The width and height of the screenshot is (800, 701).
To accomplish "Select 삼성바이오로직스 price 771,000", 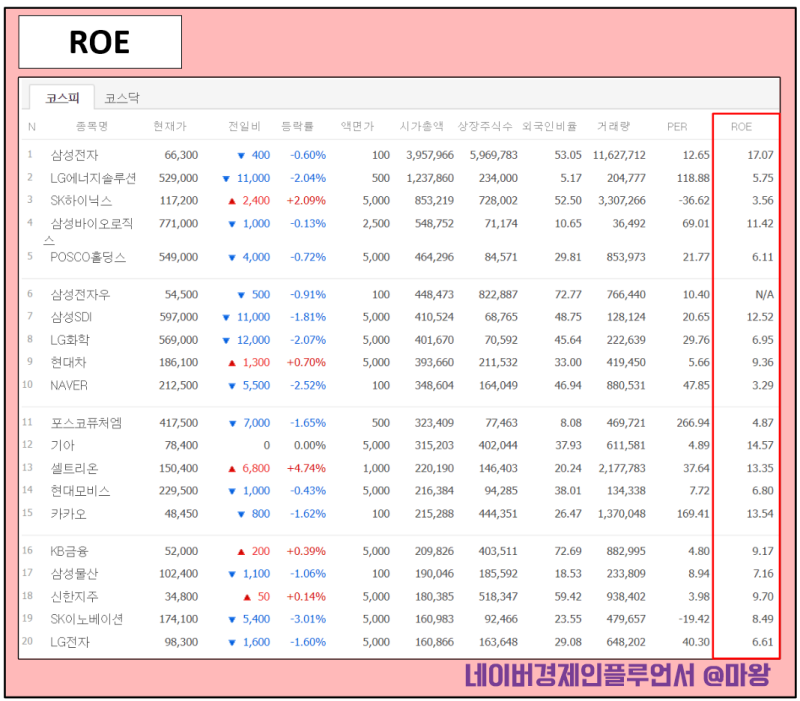I will coord(178,223).
